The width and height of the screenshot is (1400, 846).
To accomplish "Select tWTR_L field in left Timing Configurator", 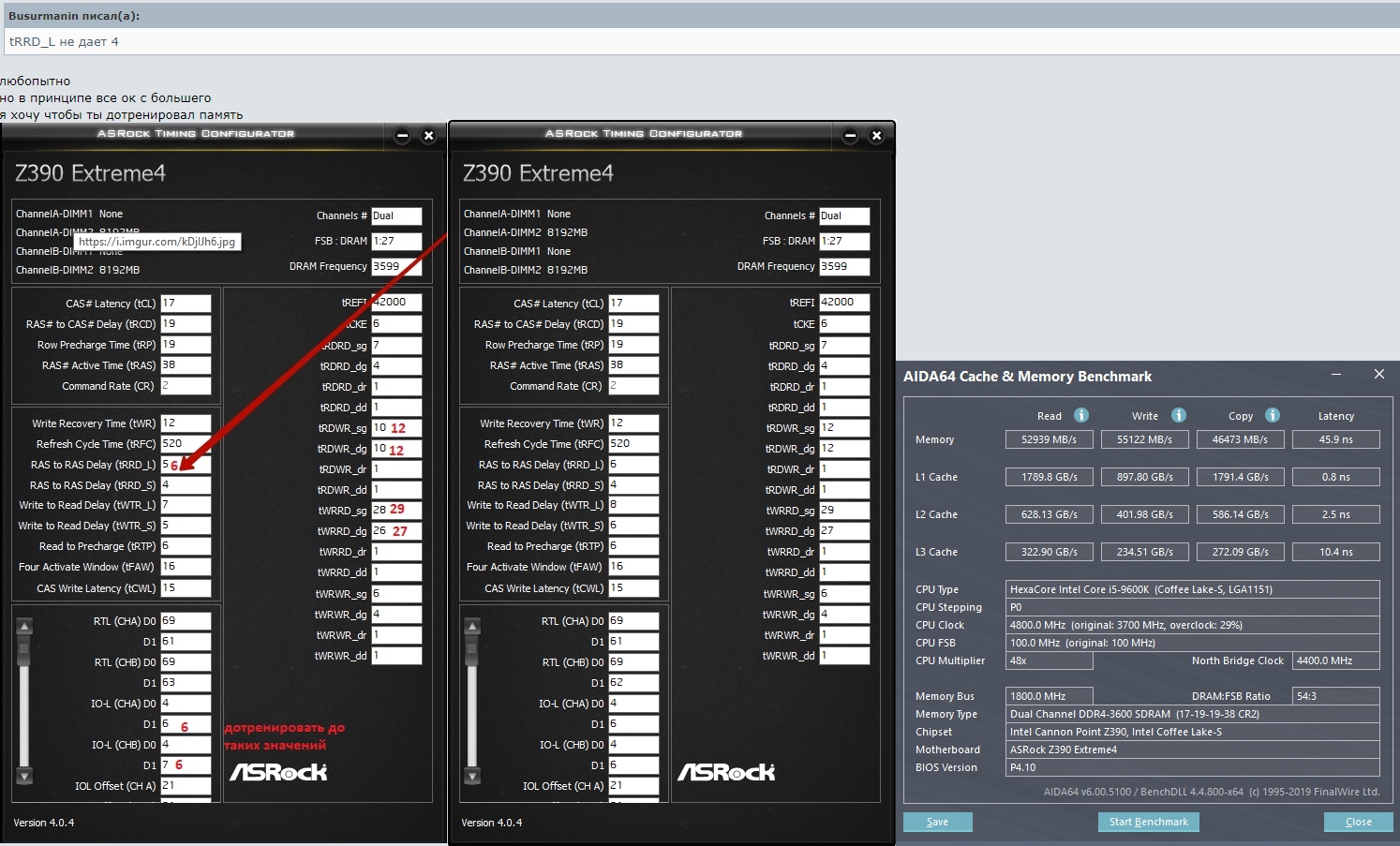I will (186, 505).
